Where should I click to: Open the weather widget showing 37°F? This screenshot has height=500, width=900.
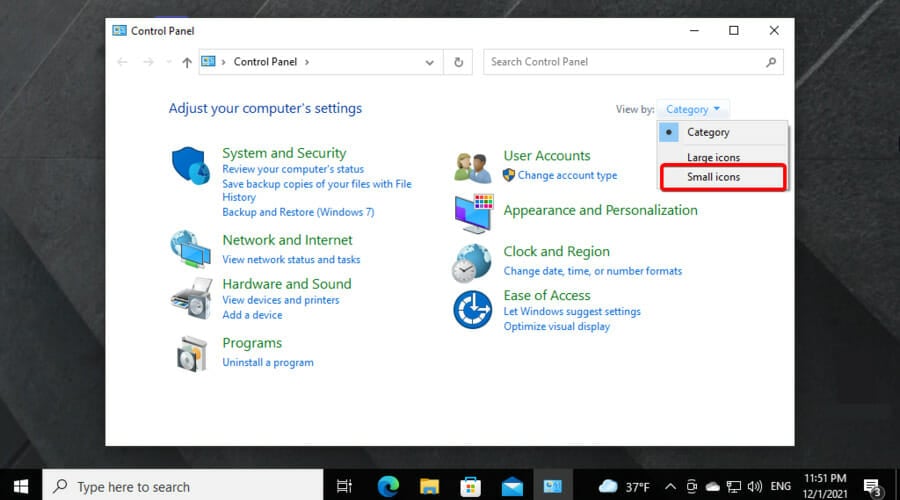tap(624, 487)
